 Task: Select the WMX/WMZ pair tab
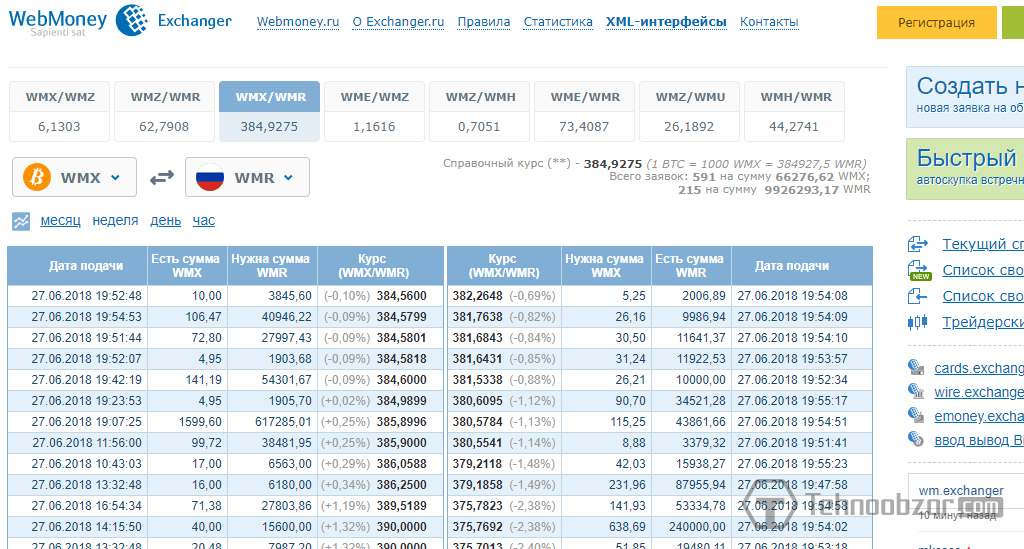pos(59,111)
